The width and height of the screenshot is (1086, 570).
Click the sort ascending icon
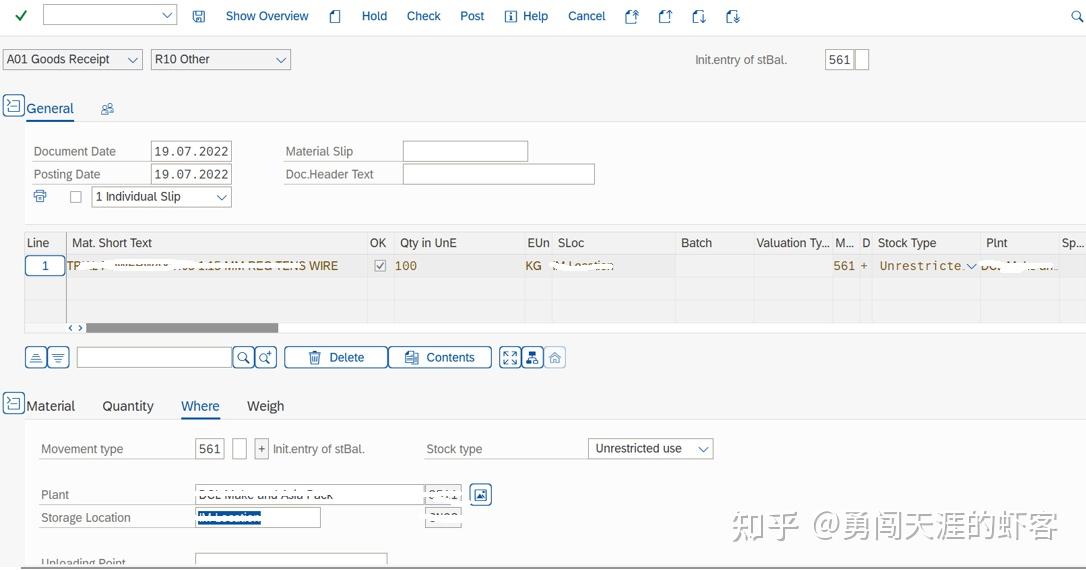pos(36,357)
